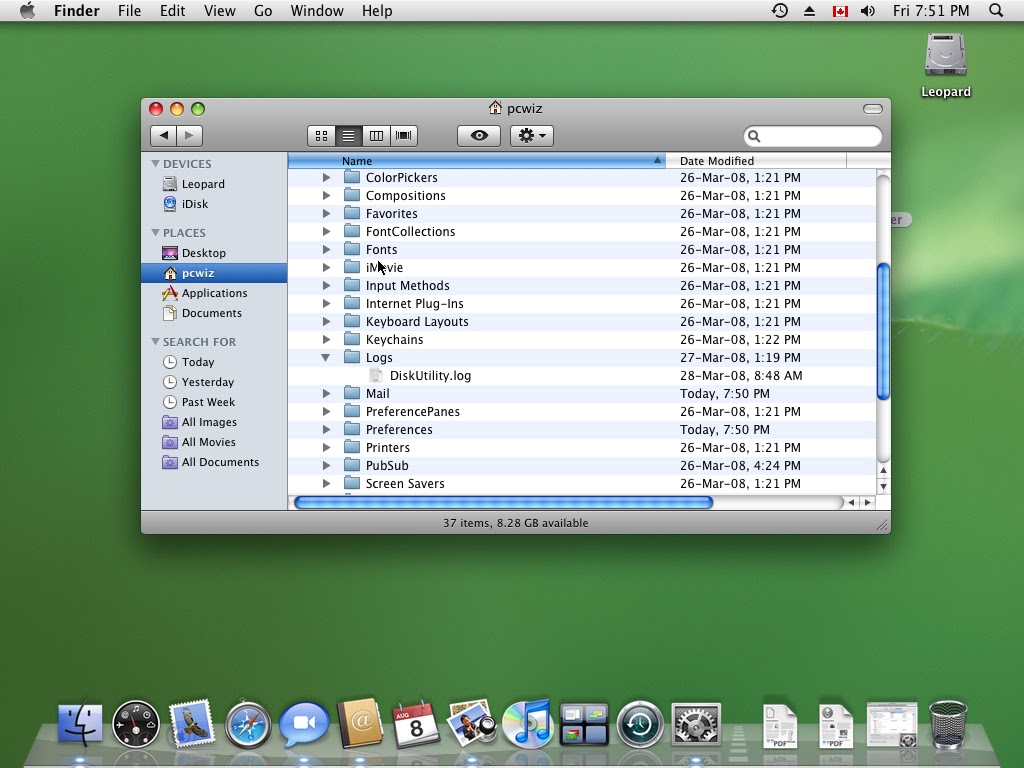Image resolution: width=1024 pixels, height=768 pixels.
Task: Expand the Fonts folder triangle
Action: point(326,249)
